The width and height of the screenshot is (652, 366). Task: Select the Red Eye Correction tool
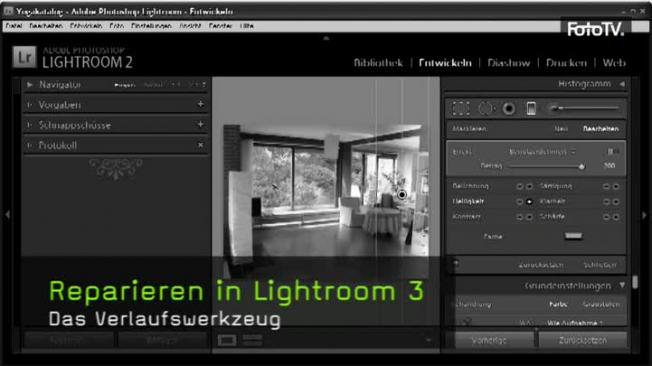click(509, 109)
